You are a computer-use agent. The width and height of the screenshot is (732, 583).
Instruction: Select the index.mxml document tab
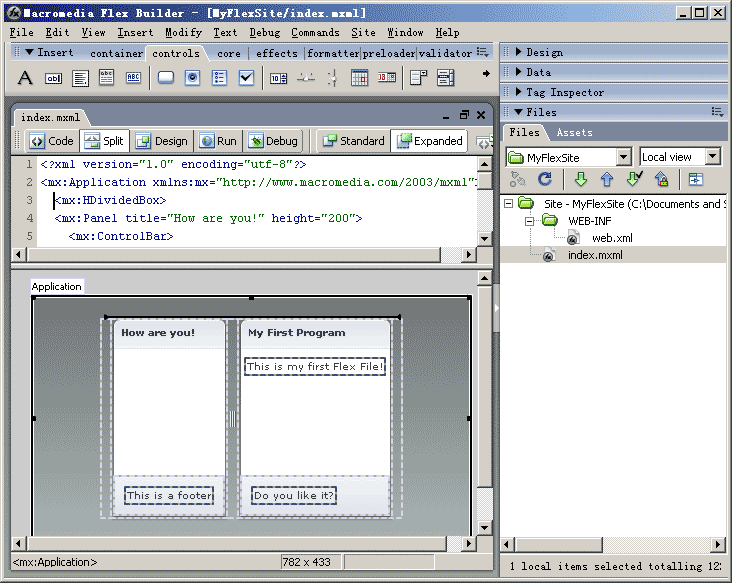50,117
